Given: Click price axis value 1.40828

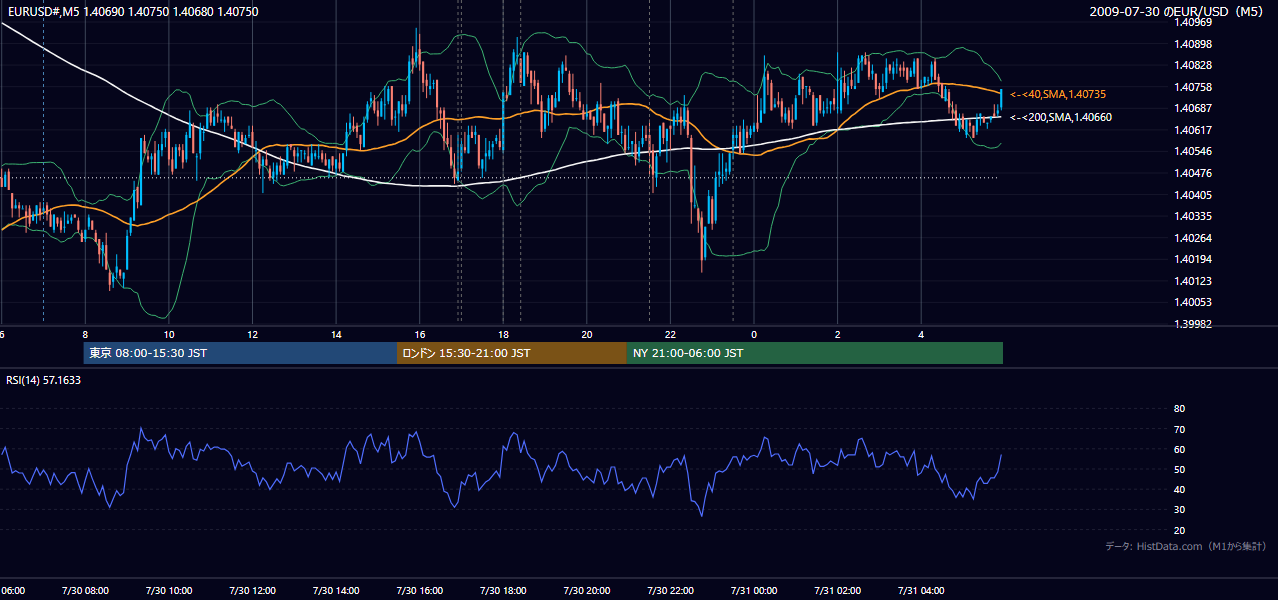Looking at the screenshot, I should click(x=1192, y=65).
